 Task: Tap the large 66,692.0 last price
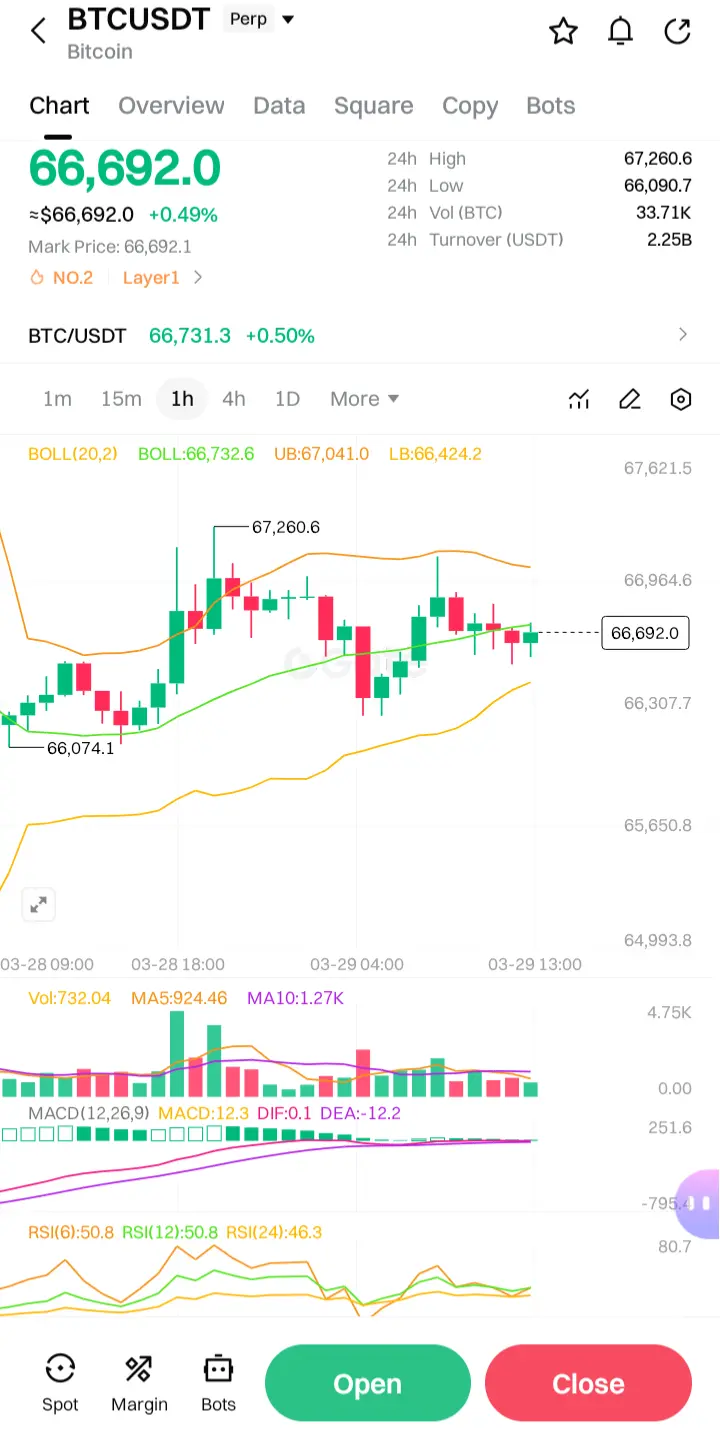pyautogui.click(x=124, y=168)
